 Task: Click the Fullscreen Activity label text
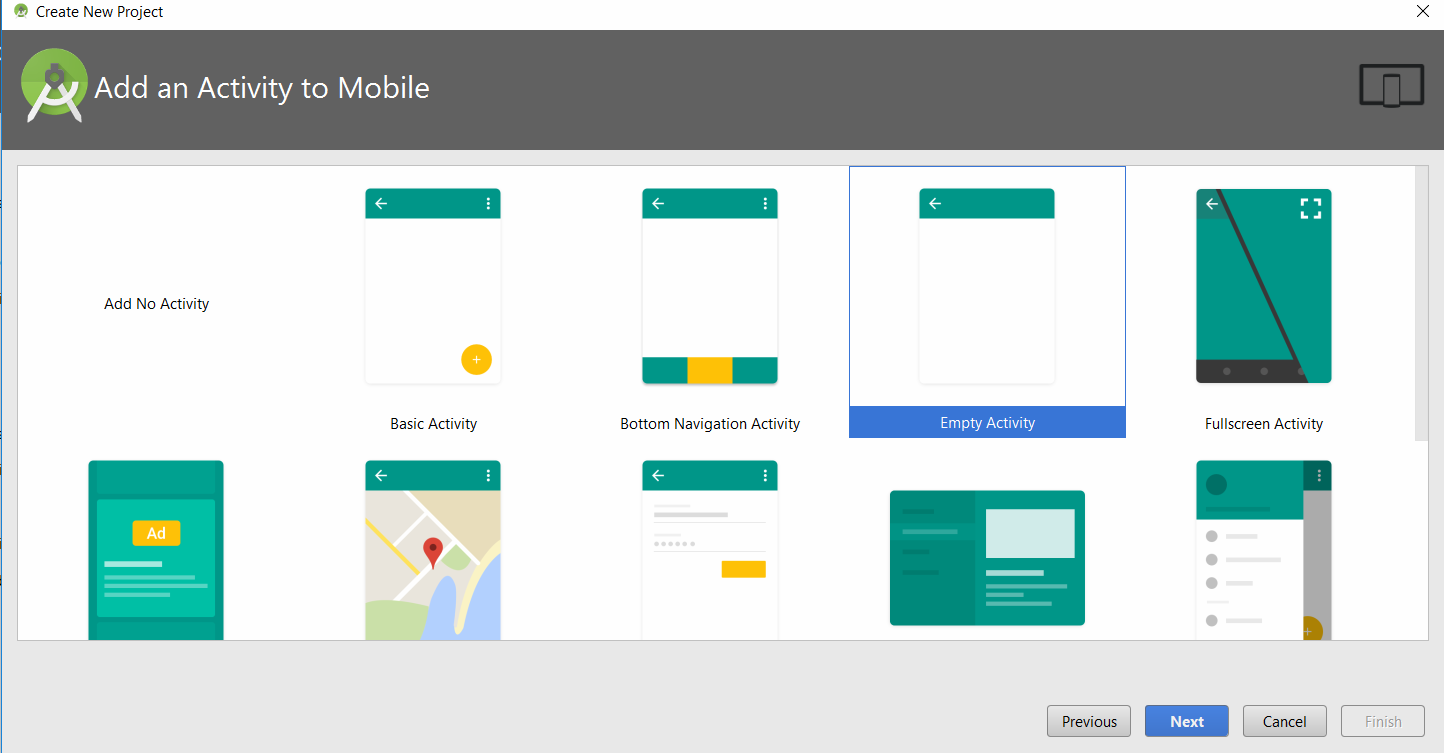(x=1264, y=424)
